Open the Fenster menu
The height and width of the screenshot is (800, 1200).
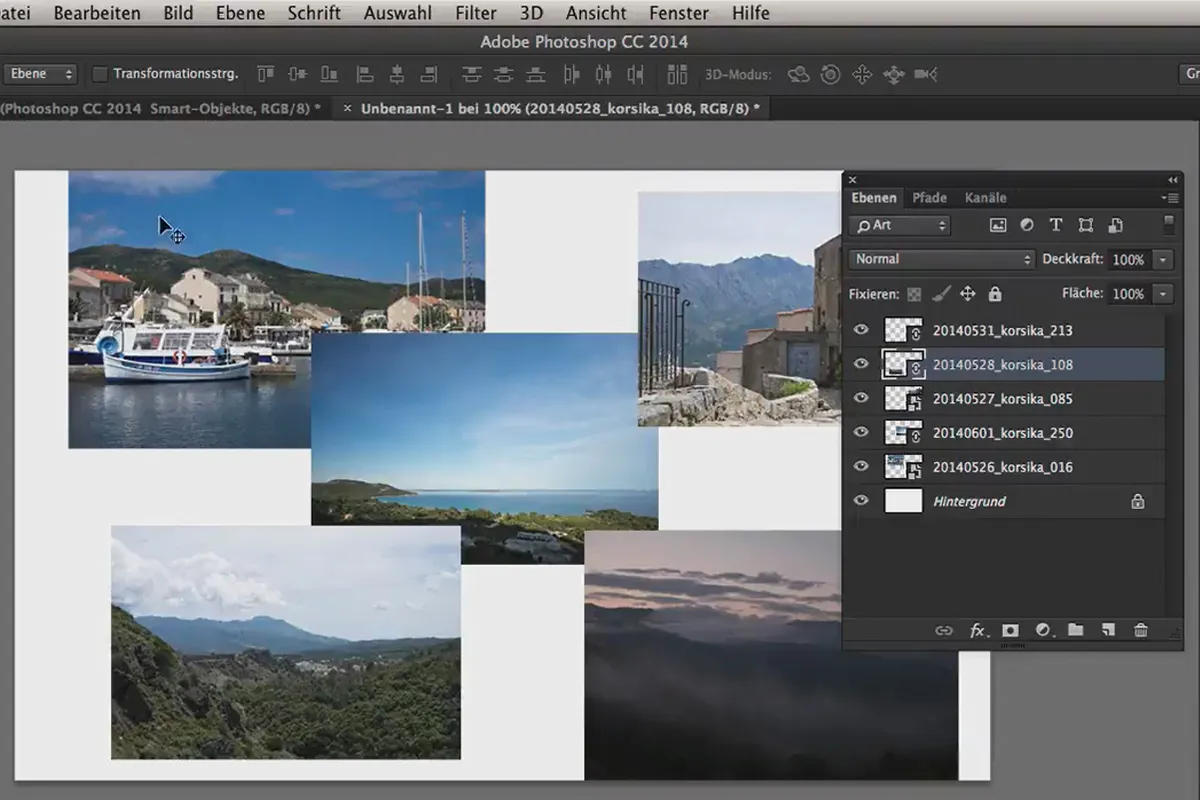679,13
